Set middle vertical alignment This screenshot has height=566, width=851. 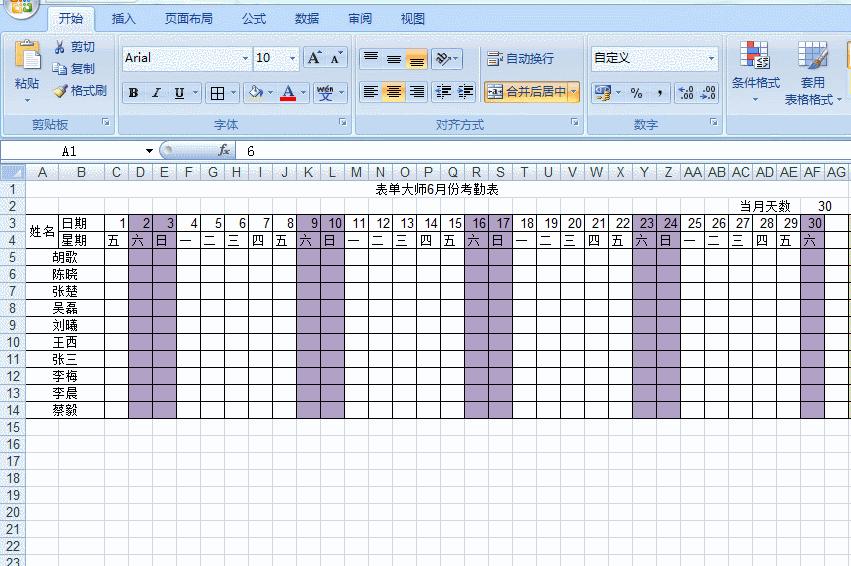point(393,58)
